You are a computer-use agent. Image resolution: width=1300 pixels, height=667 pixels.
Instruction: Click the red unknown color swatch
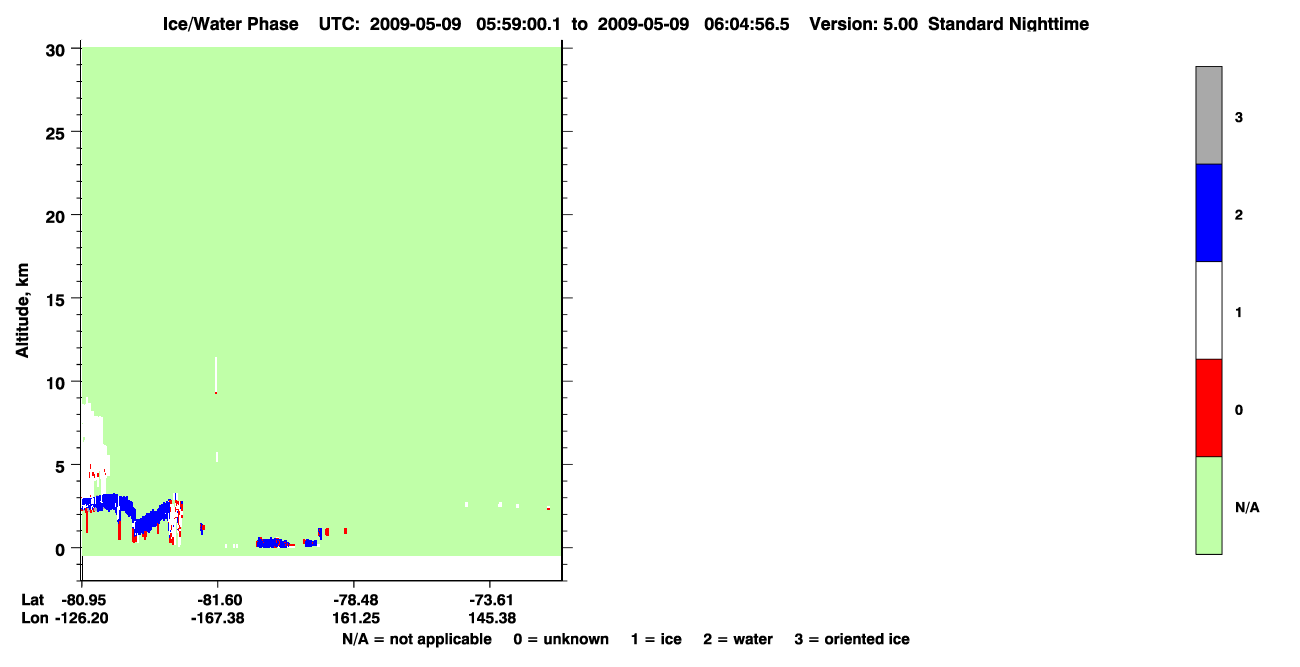tap(1208, 408)
